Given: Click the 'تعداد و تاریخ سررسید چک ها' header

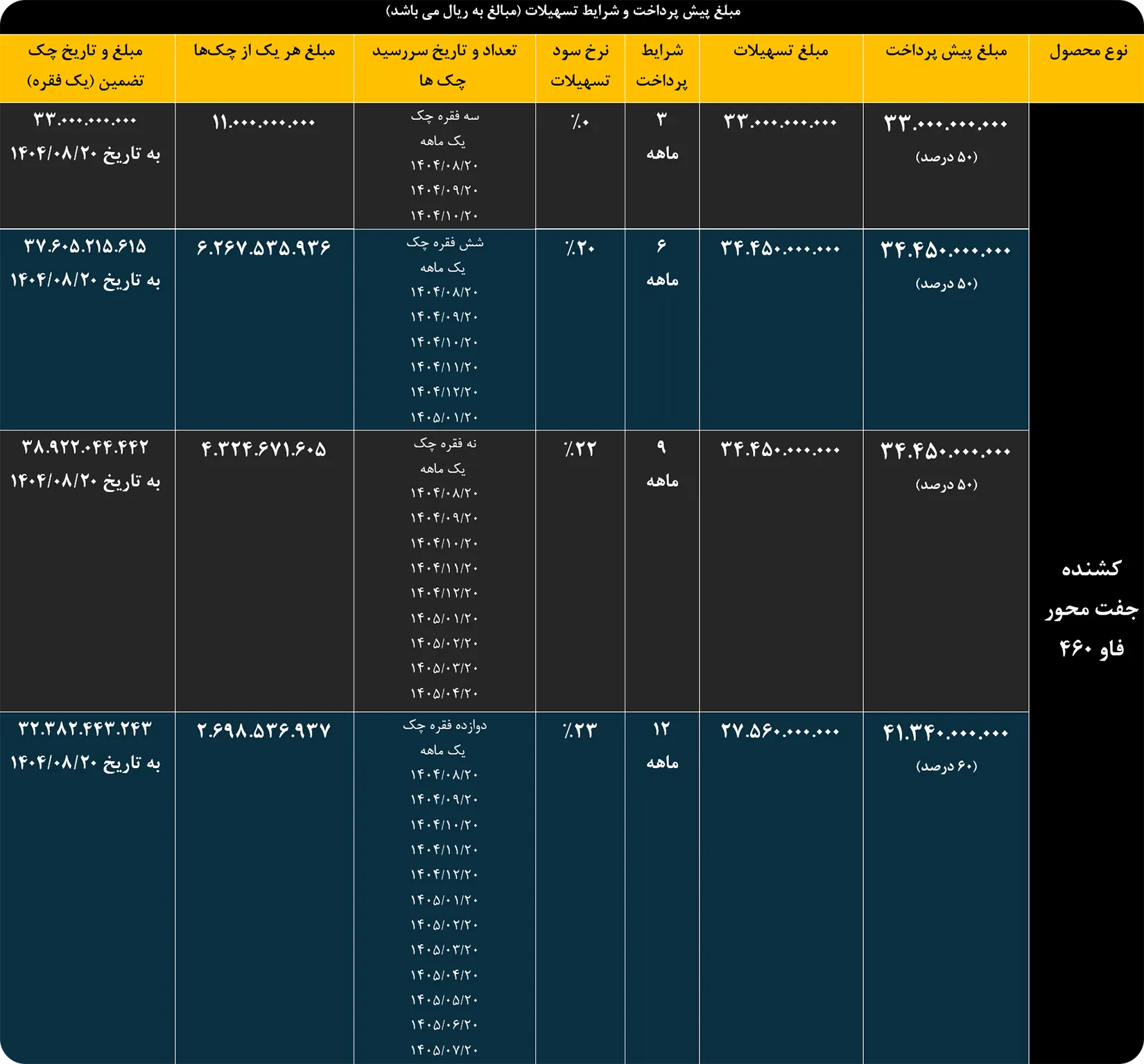Looking at the screenshot, I should (444, 66).
